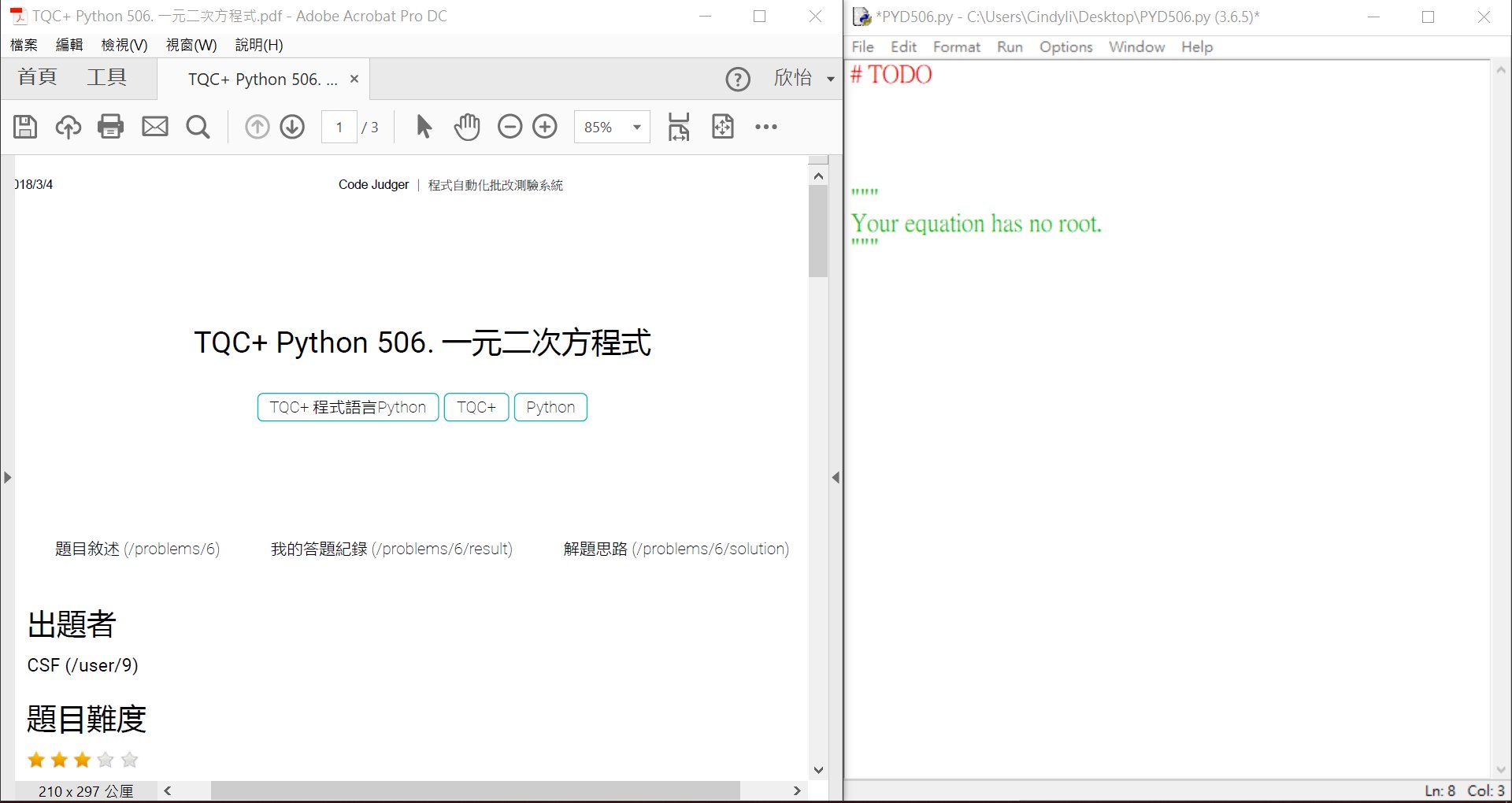Open the Run menu in IDLE
The image size is (1512, 803).
pyautogui.click(x=1010, y=46)
